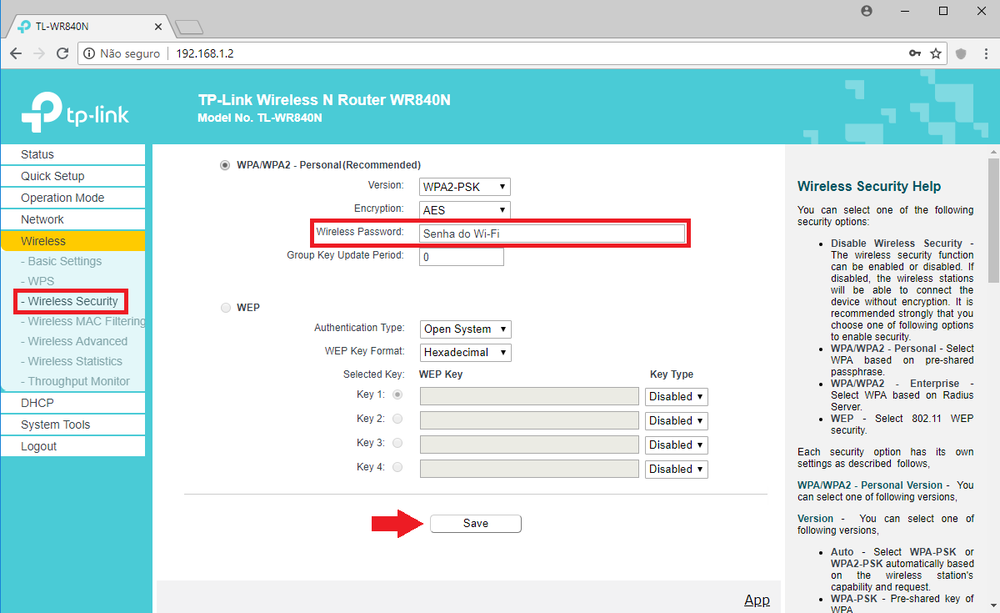Click Group Key Update Period field

461,257
